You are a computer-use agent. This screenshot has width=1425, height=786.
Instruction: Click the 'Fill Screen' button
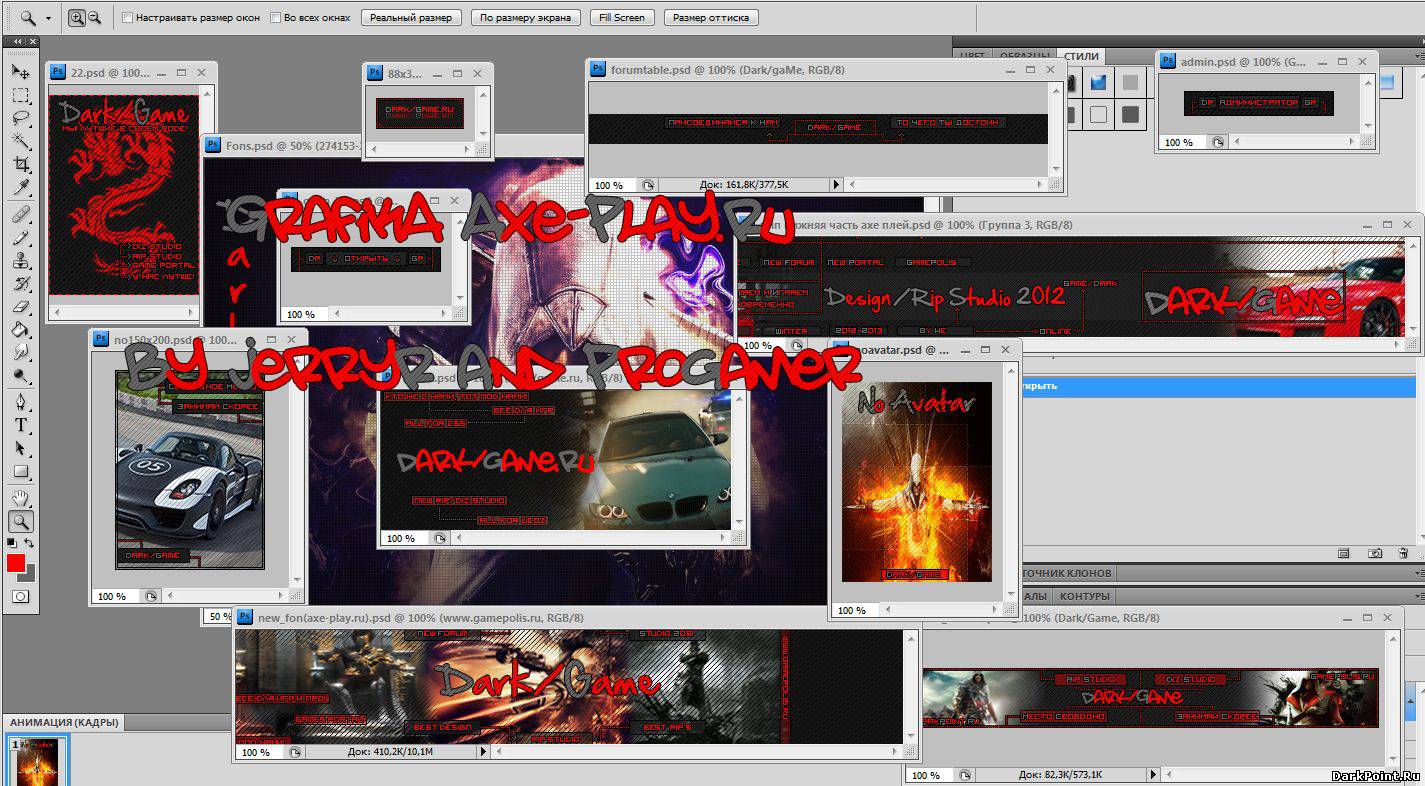tap(622, 17)
